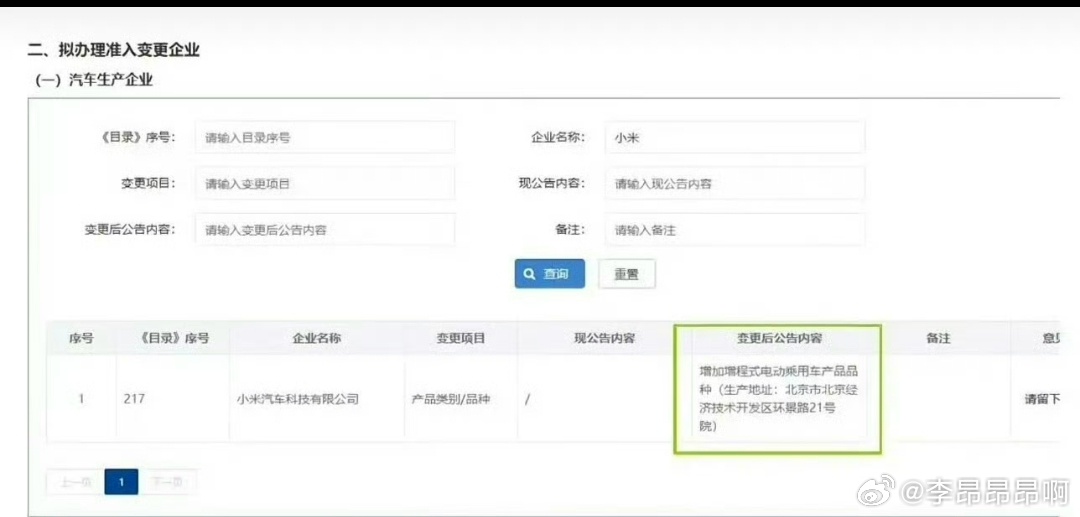This screenshot has height=517, width=1080.
Task: Click the 备注 column header
Action: [x=938, y=338]
